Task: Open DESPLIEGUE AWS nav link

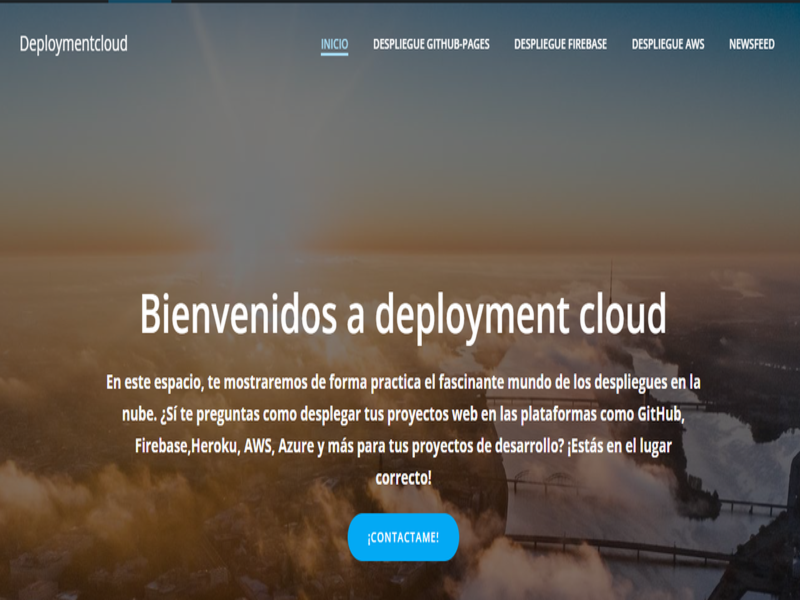Action: [668, 44]
